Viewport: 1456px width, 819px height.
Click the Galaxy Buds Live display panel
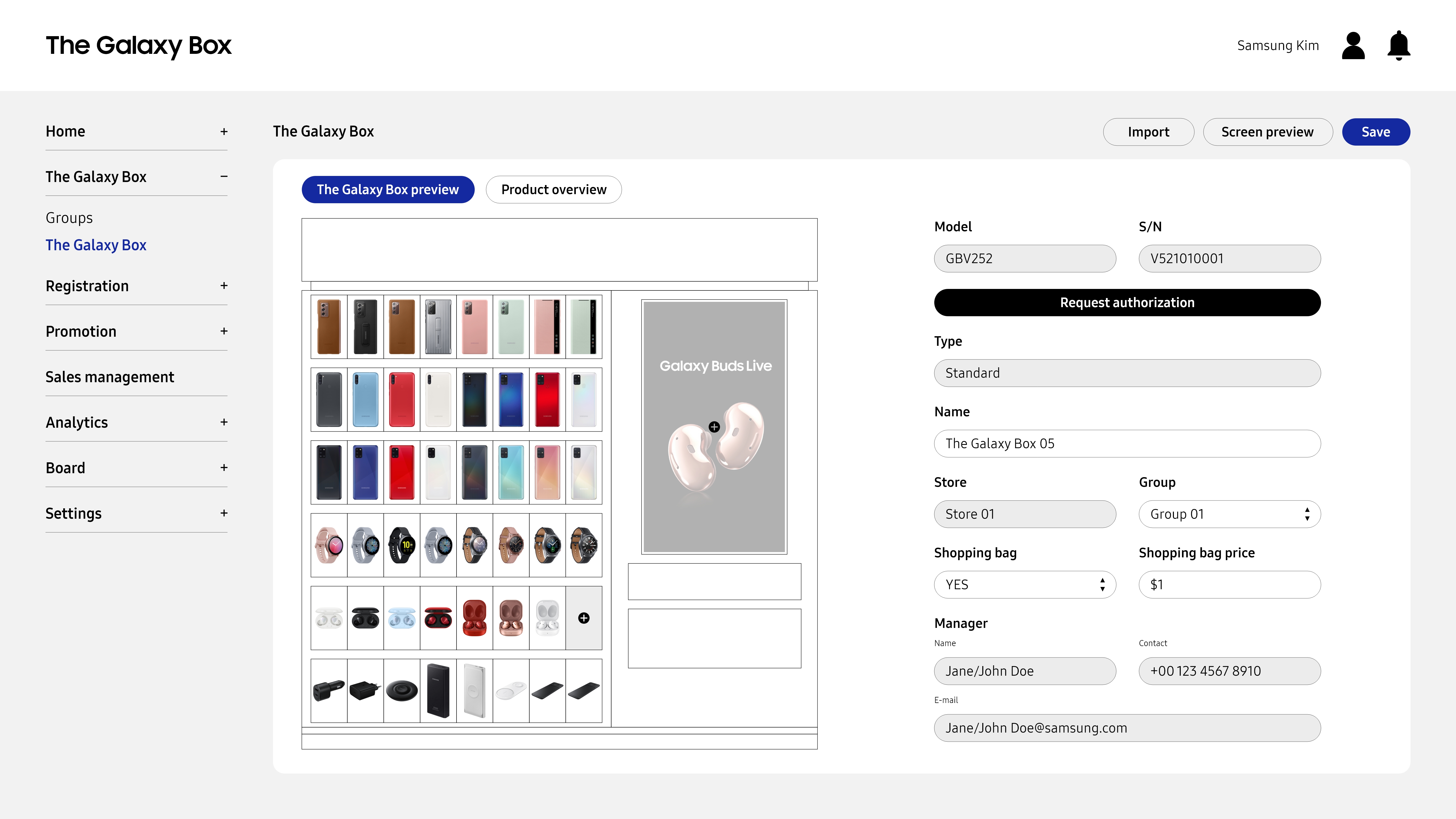coord(714,427)
